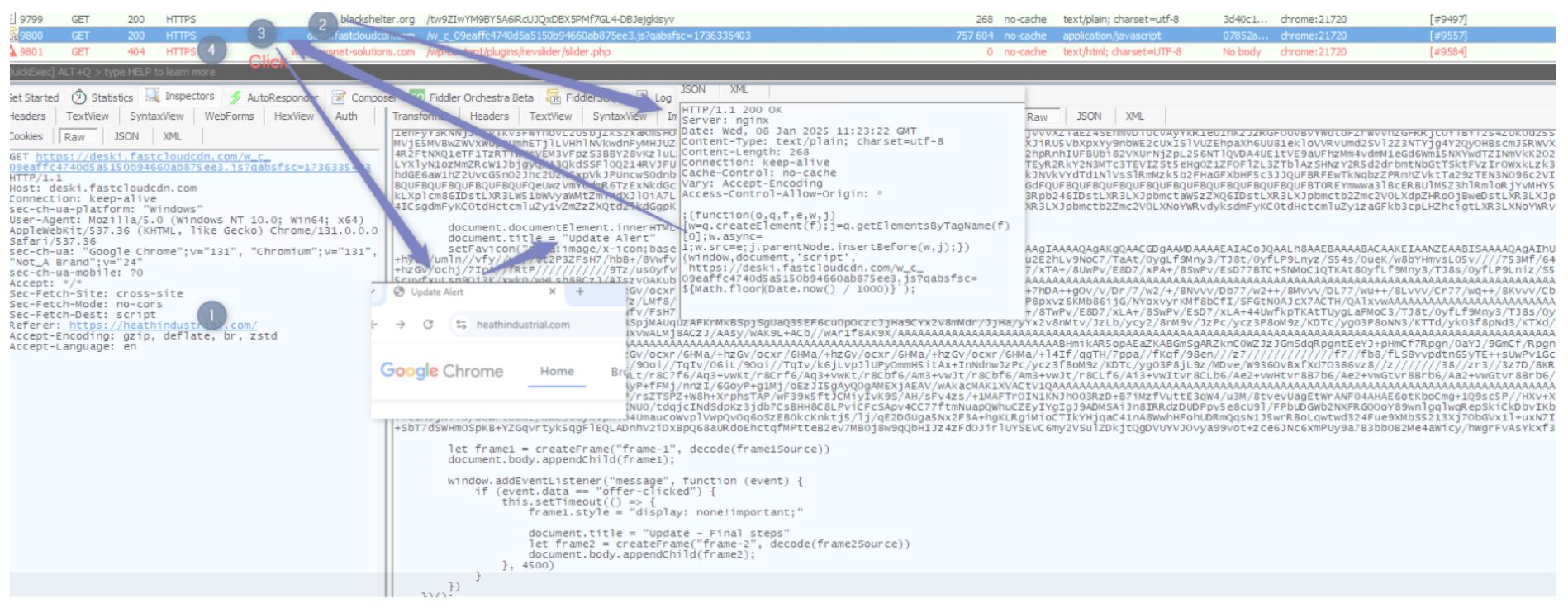Switch to the Inspectors tab
The width and height of the screenshot is (1568, 608).
pos(180,97)
